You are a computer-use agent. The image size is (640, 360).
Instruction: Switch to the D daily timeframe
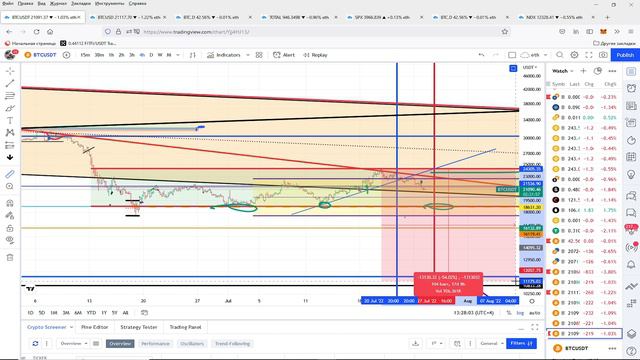[151, 55]
